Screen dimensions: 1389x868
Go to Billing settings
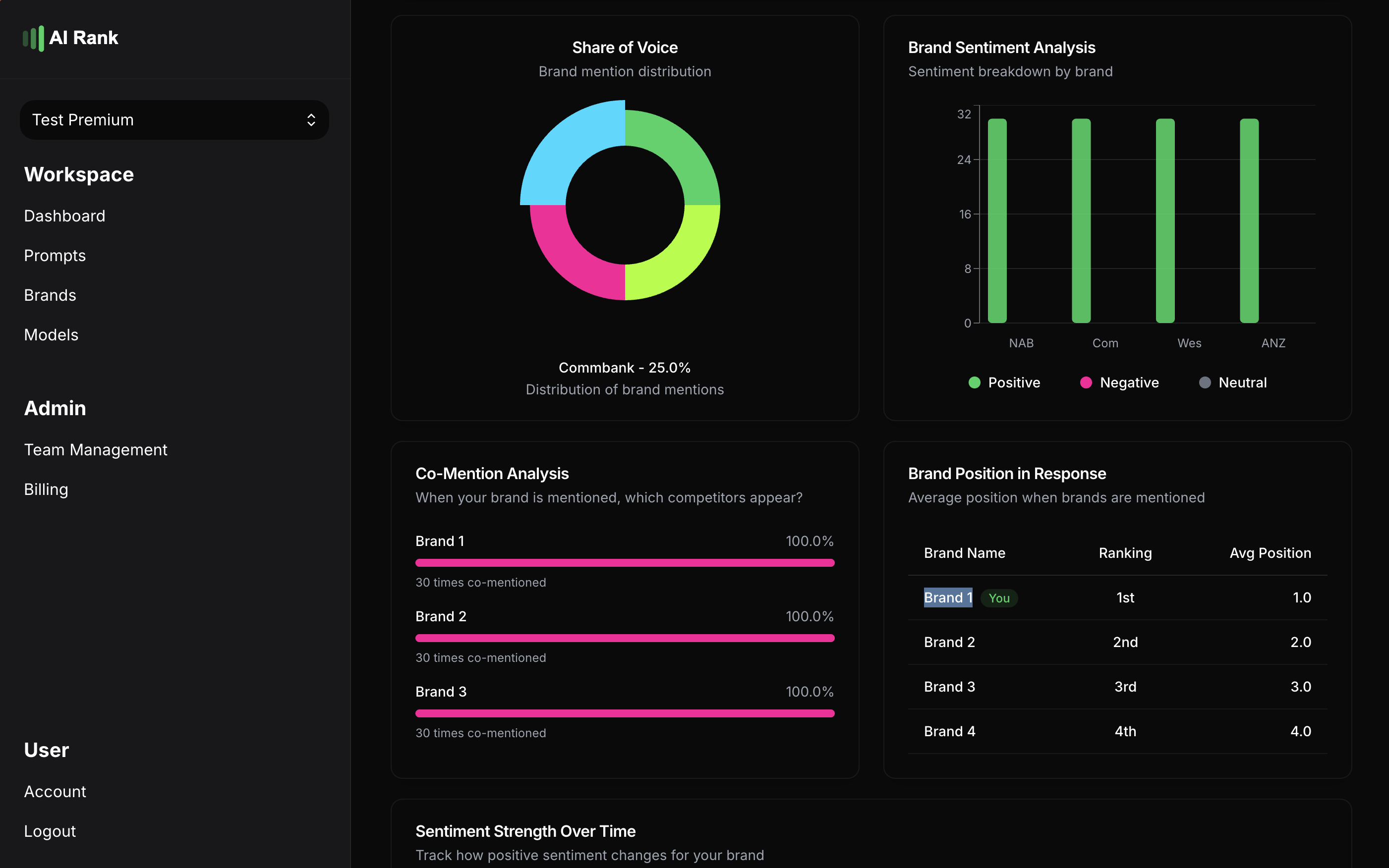coord(46,489)
